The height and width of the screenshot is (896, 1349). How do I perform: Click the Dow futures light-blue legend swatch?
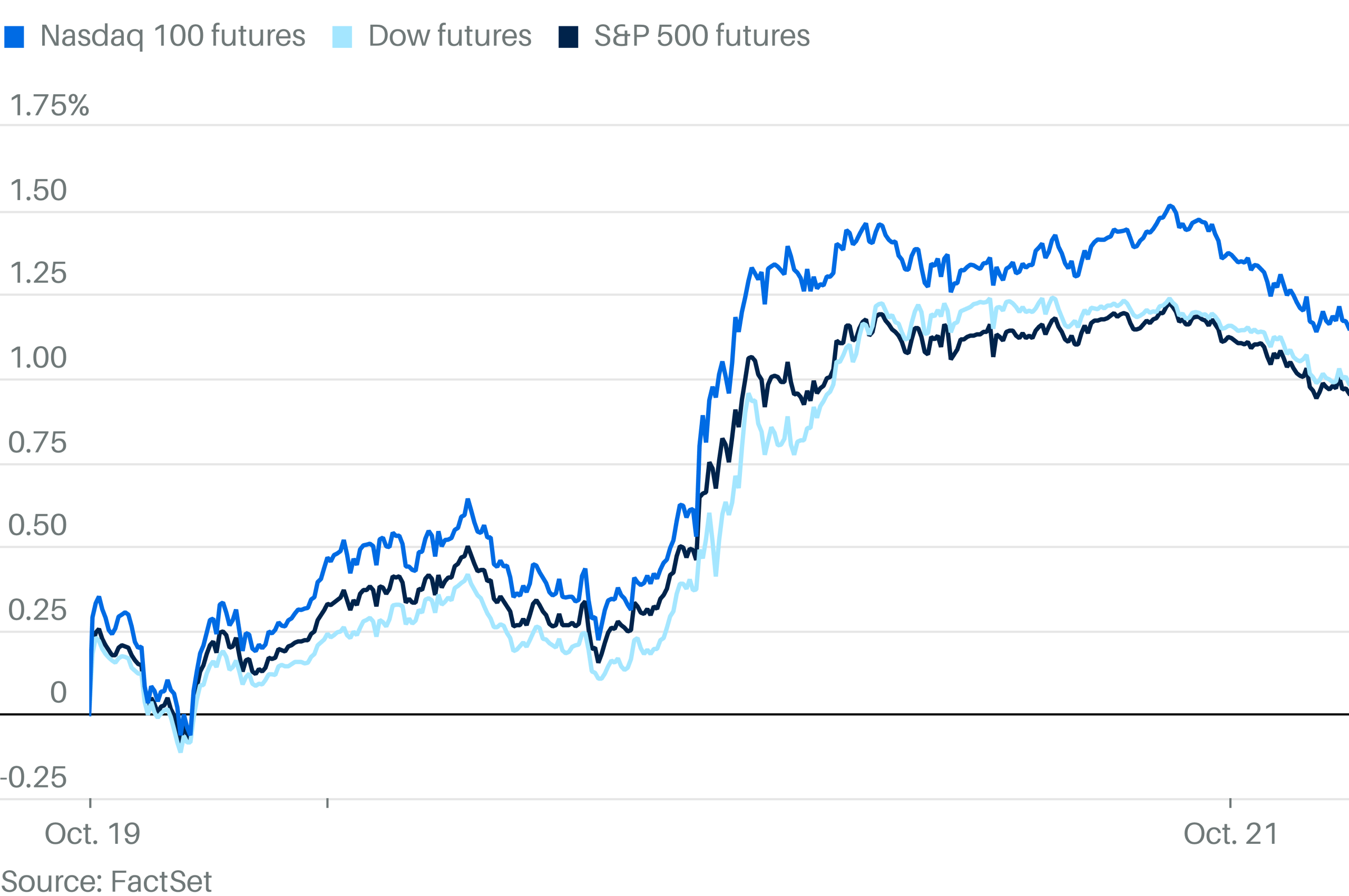pos(342,37)
